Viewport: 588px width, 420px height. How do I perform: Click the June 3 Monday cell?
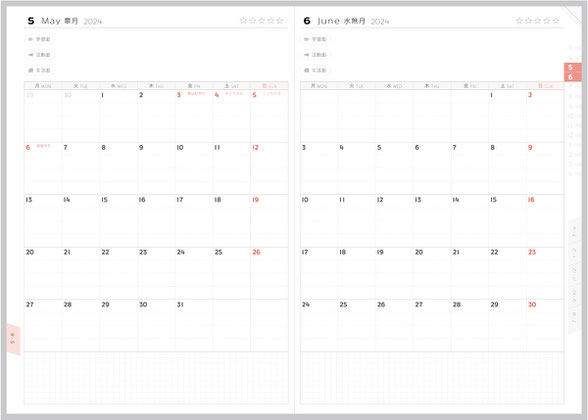tap(319, 168)
